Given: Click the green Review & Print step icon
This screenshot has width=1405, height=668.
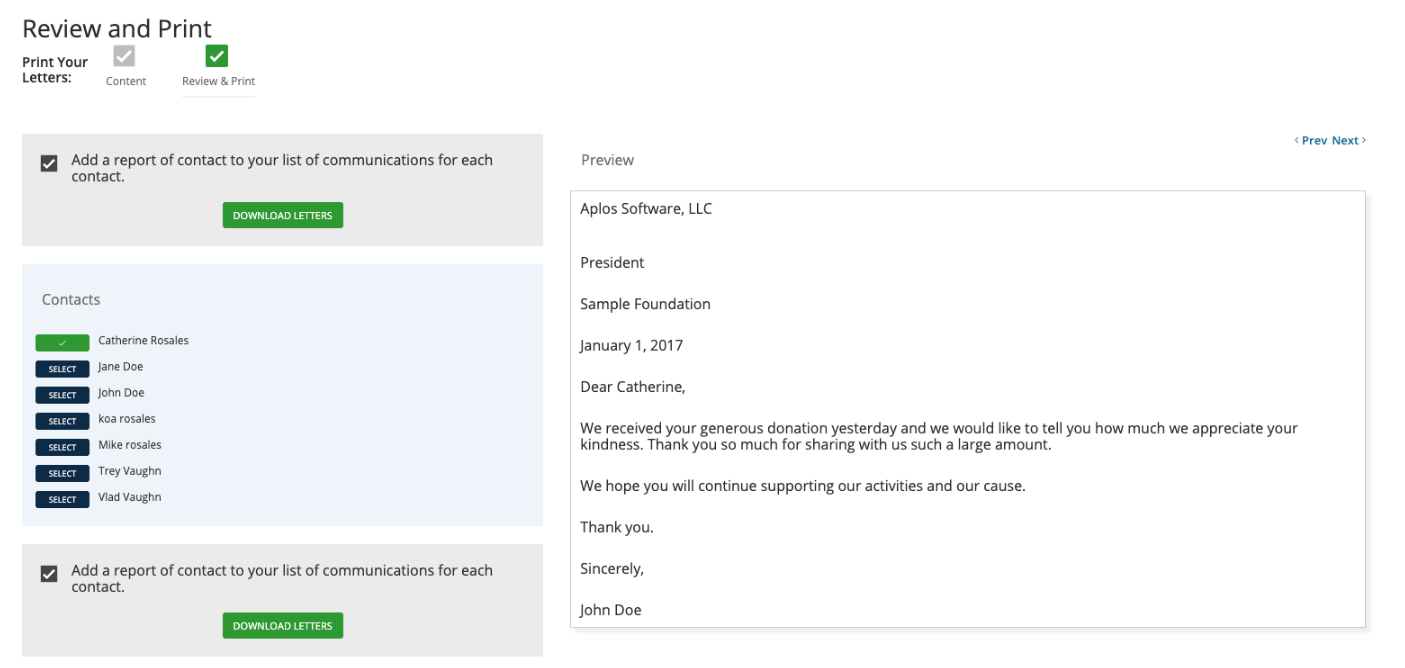Looking at the screenshot, I should point(217,56).
